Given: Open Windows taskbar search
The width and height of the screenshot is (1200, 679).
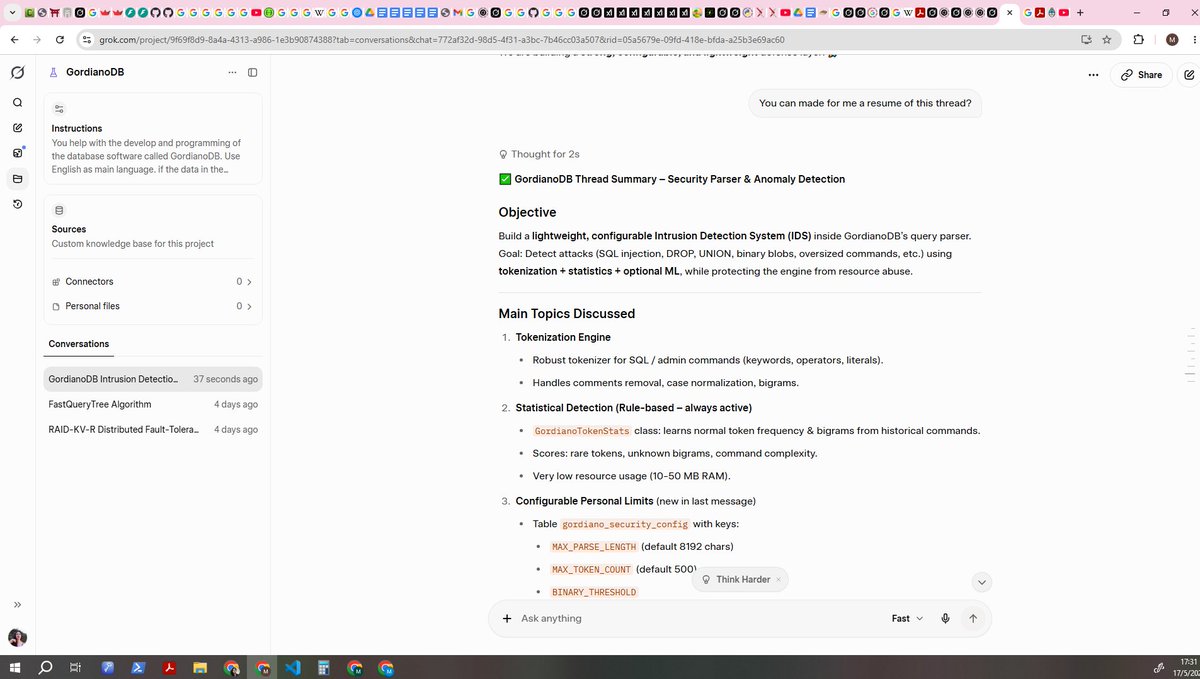Looking at the screenshot, I should [45, 667].
